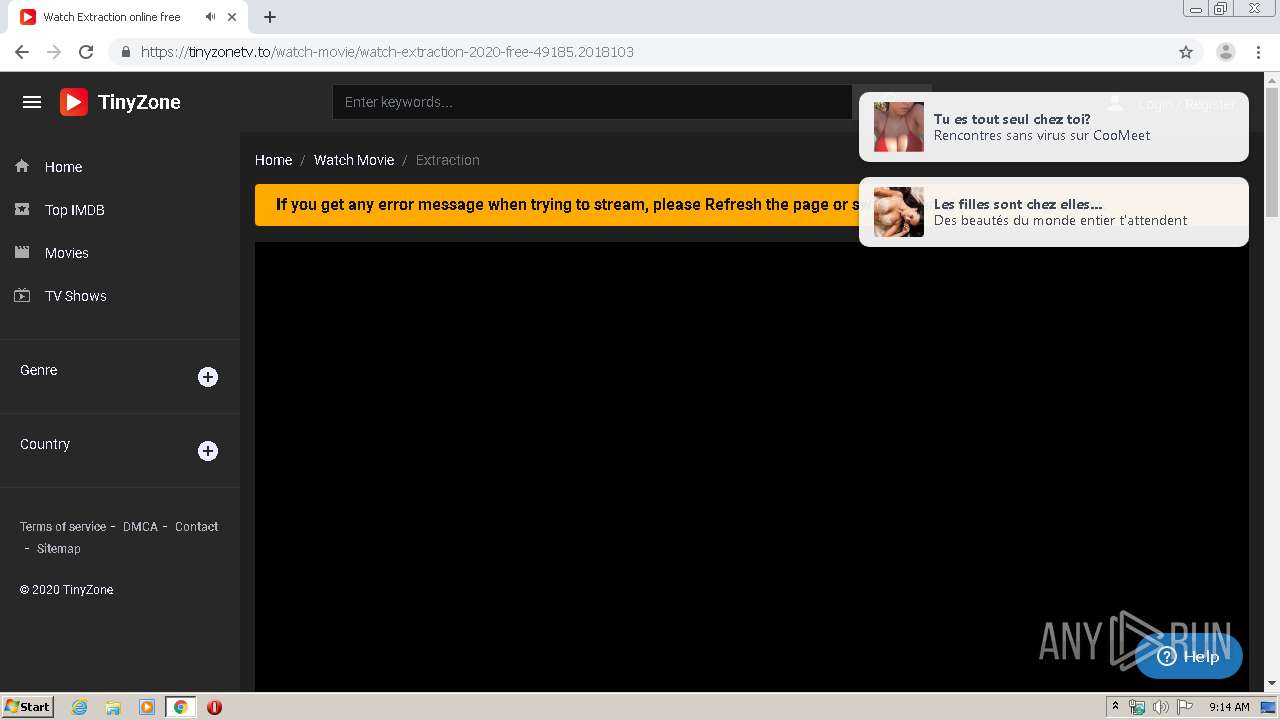This screenshot has width=1280, height=720.
Task: Focus the Enter keywords search field
Action: click(x=592, y=102)
